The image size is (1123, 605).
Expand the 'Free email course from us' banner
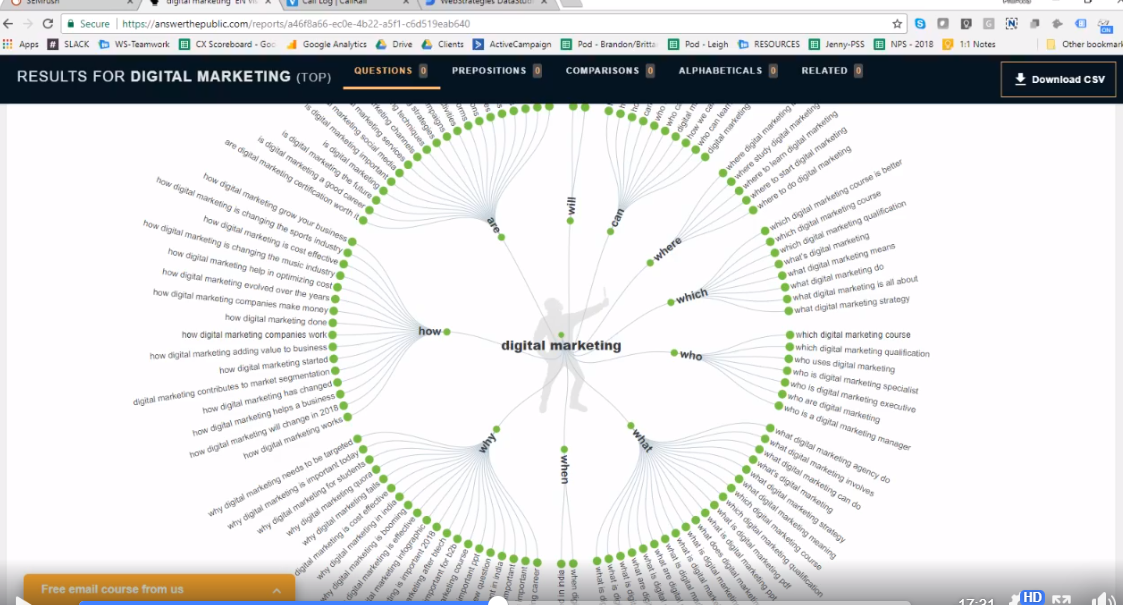tap(159, 589)
